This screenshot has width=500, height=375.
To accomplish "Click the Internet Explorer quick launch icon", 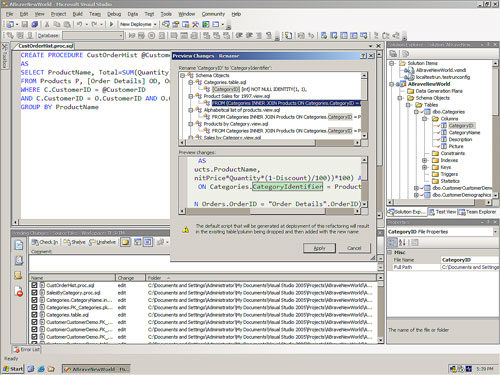I will tap(41, 369).
